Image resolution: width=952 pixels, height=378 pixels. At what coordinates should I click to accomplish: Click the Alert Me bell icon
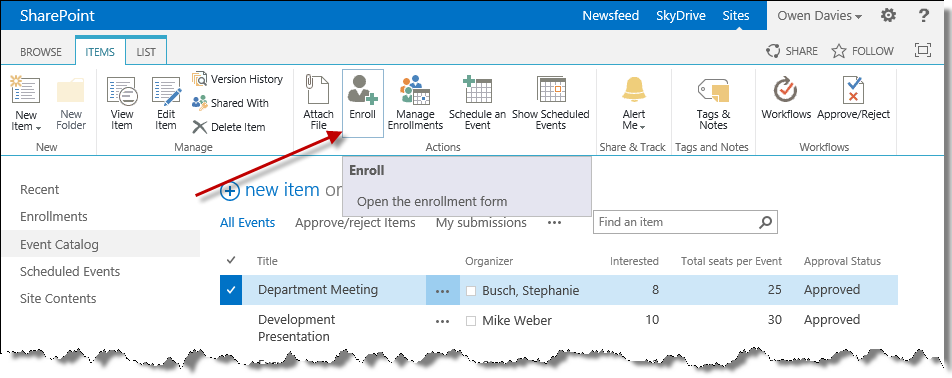(634, 90)
